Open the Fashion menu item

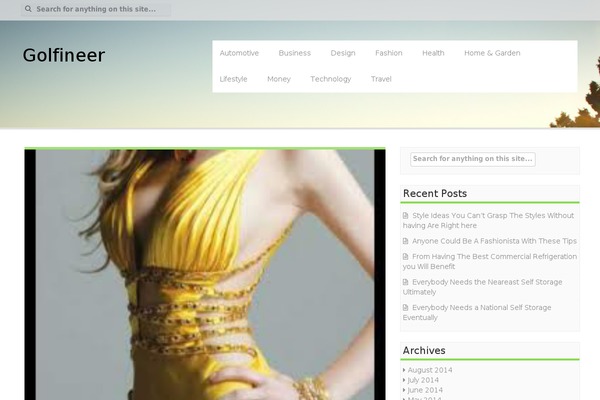[x=389, y=53]
